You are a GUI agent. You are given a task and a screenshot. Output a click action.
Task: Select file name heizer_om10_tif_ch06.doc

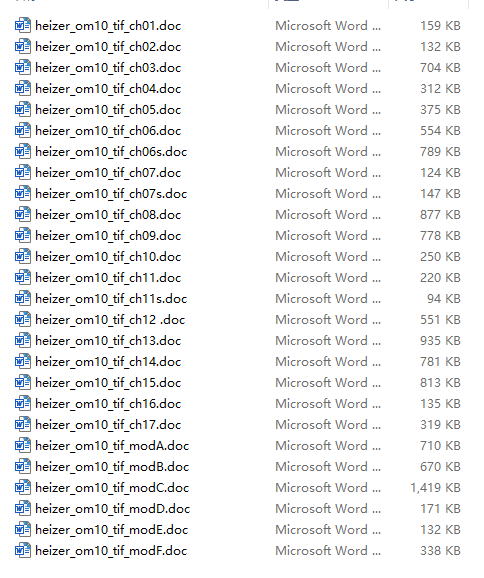coord(108,131)
